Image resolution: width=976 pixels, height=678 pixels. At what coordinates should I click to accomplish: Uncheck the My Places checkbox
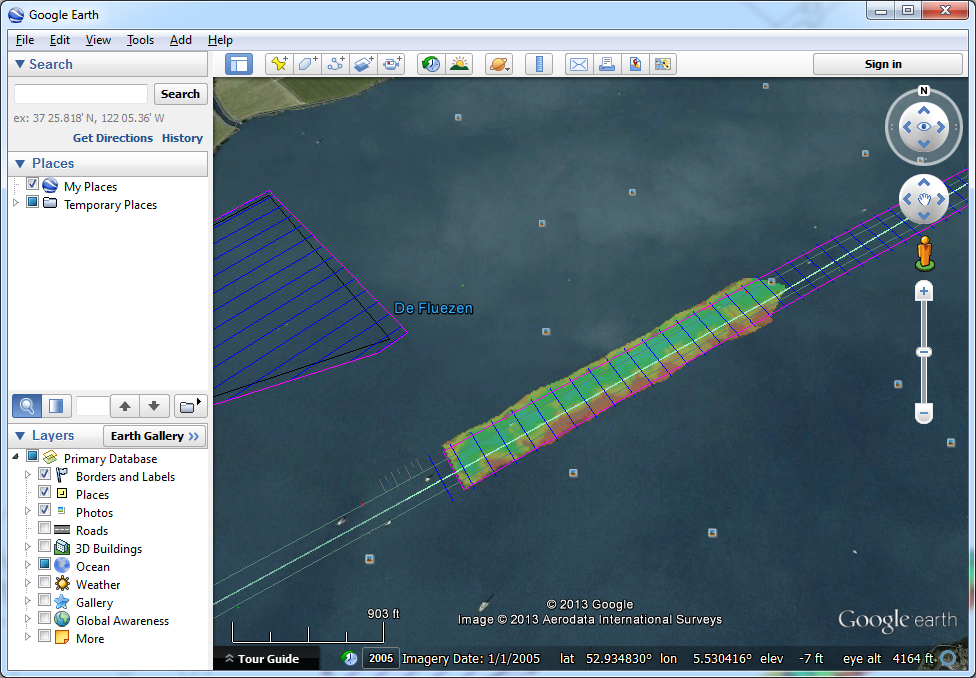click(32, 184)
